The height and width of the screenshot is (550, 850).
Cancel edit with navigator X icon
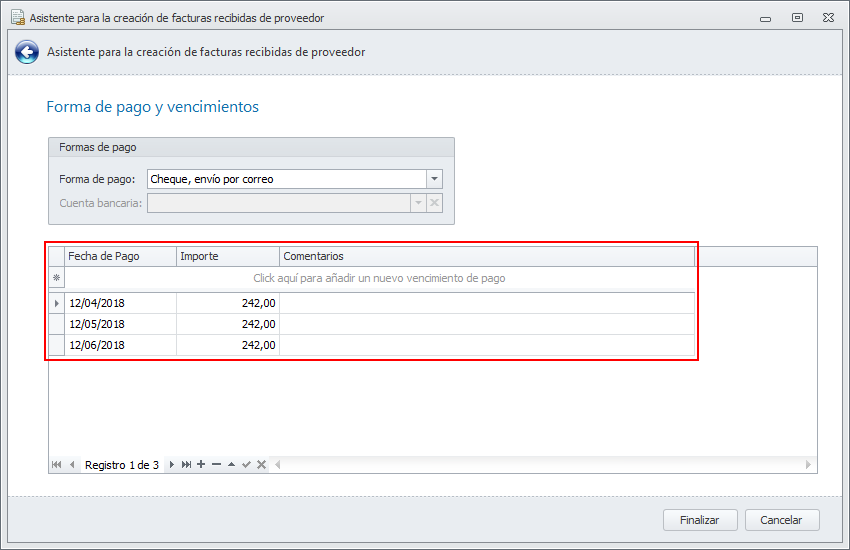(261, 464)
